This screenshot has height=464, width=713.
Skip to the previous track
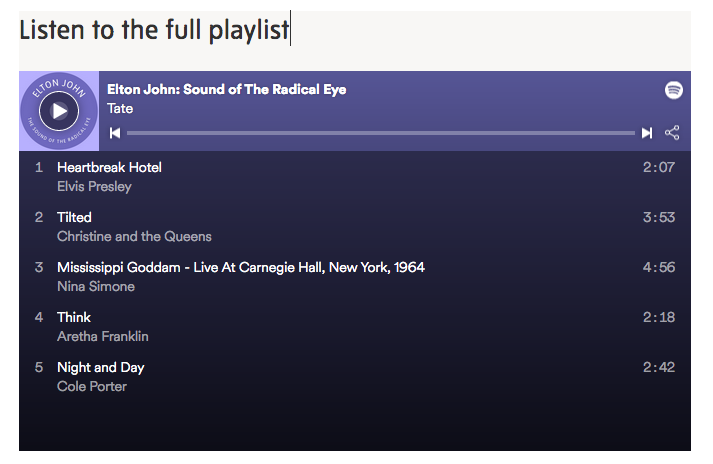(x=115, y=133)
